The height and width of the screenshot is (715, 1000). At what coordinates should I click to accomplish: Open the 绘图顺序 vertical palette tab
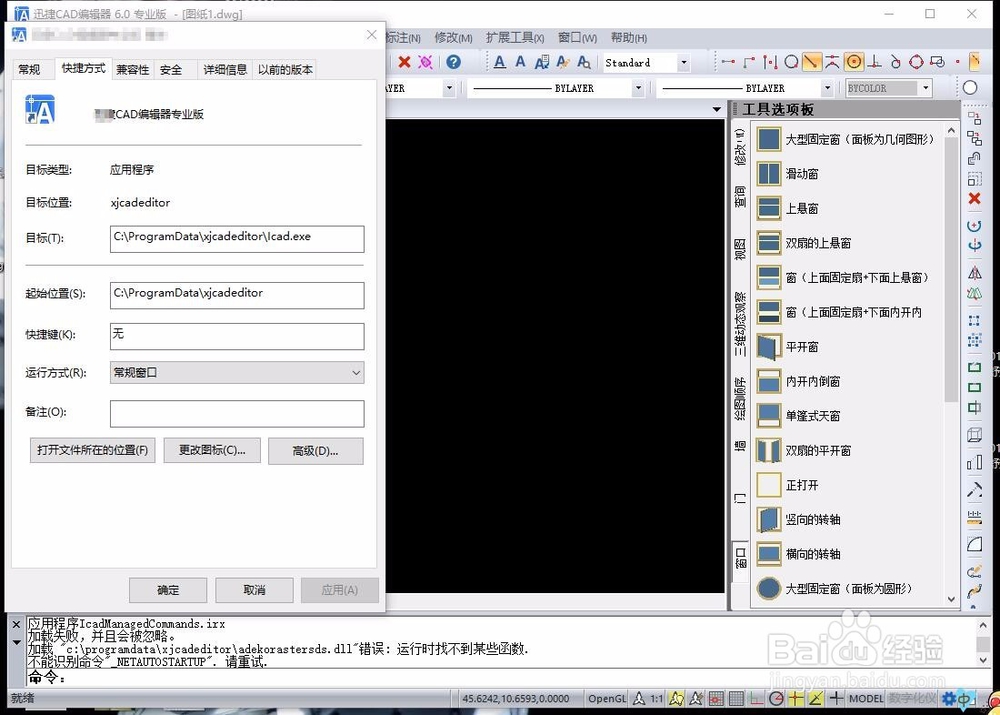[x=740, y=399]
